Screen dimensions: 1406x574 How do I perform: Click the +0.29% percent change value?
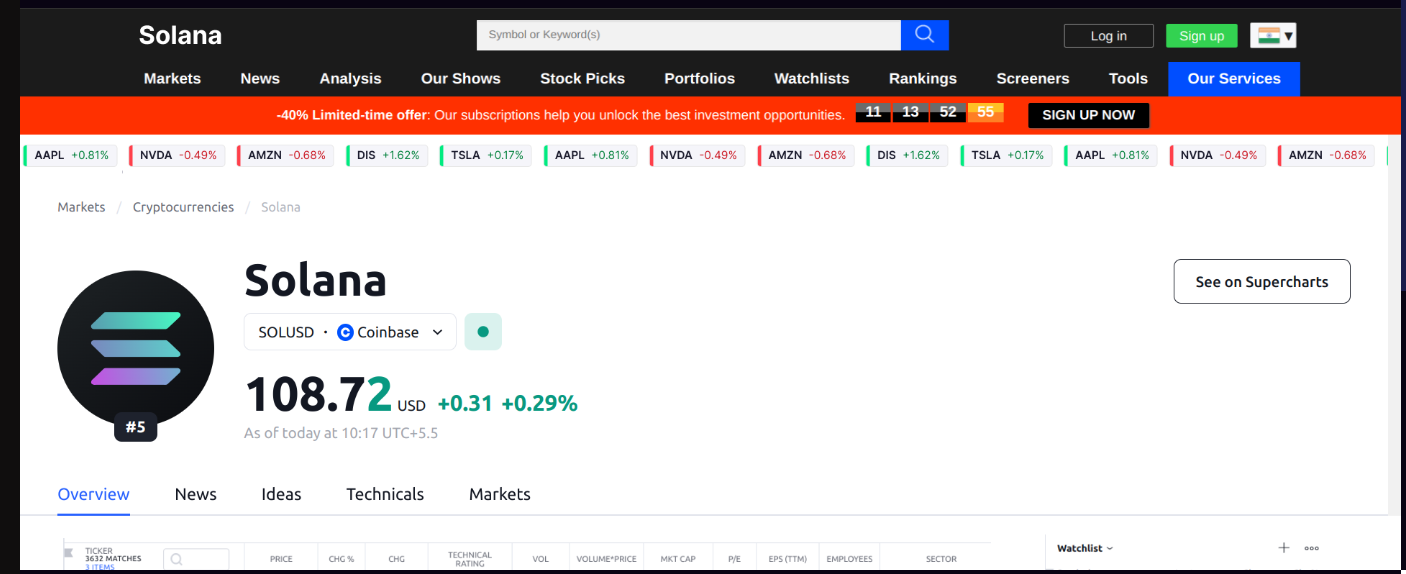[539, 403]
